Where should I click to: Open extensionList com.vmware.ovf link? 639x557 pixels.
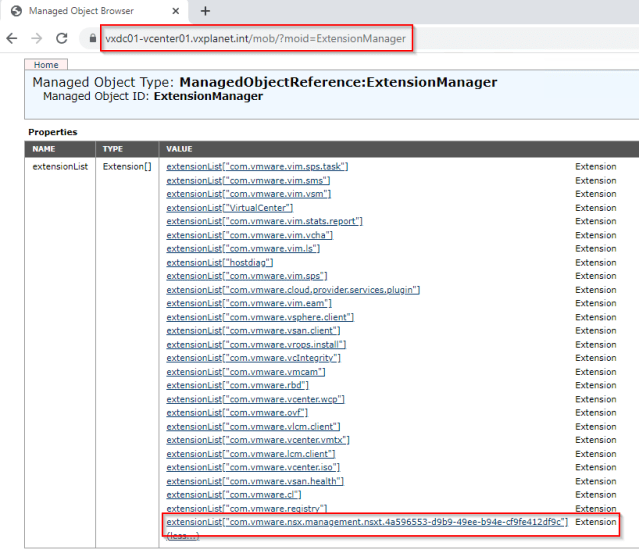[x=237, y=413]
